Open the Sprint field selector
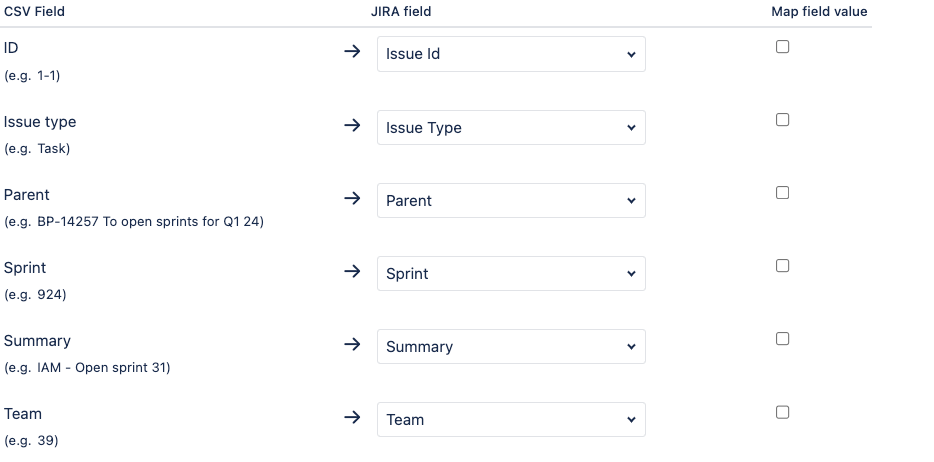Screen dimensions: 934x462 tap(511, 273)
